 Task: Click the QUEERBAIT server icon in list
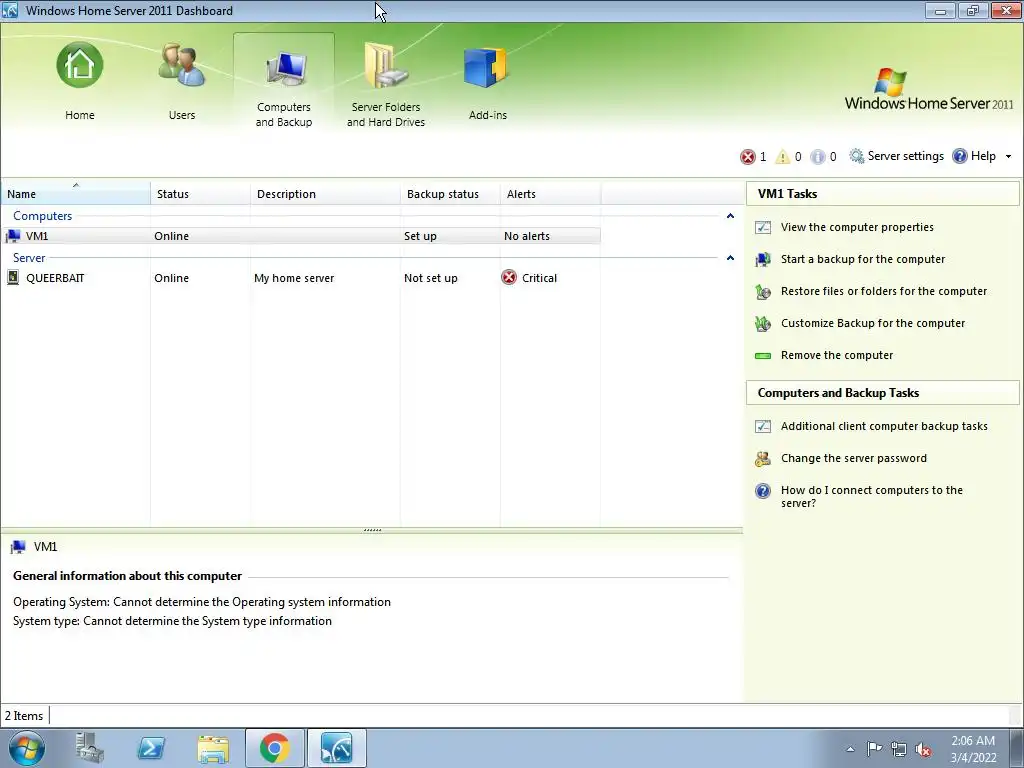[x=13, y=278]
